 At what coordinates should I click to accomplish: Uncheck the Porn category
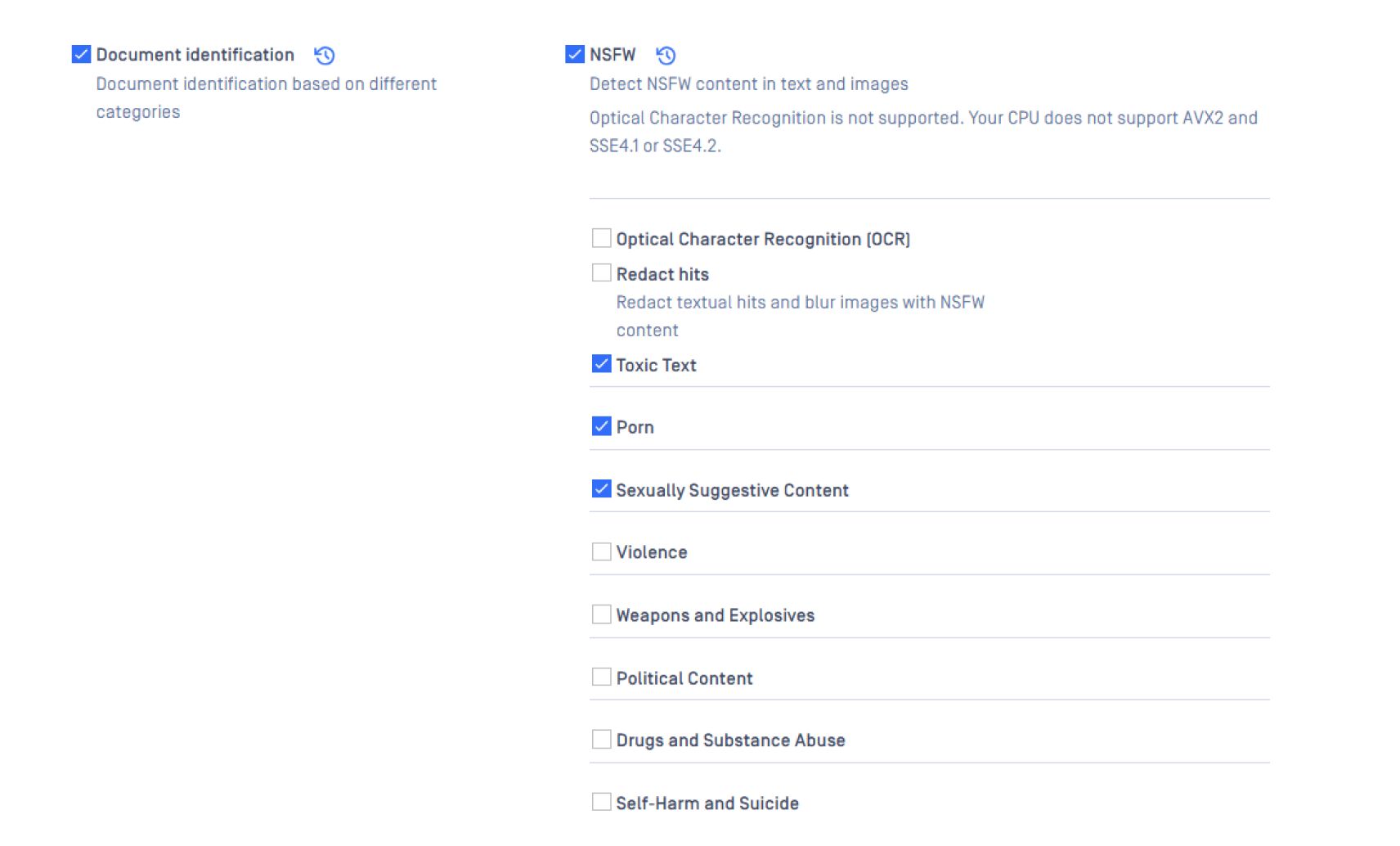point(600,425)
